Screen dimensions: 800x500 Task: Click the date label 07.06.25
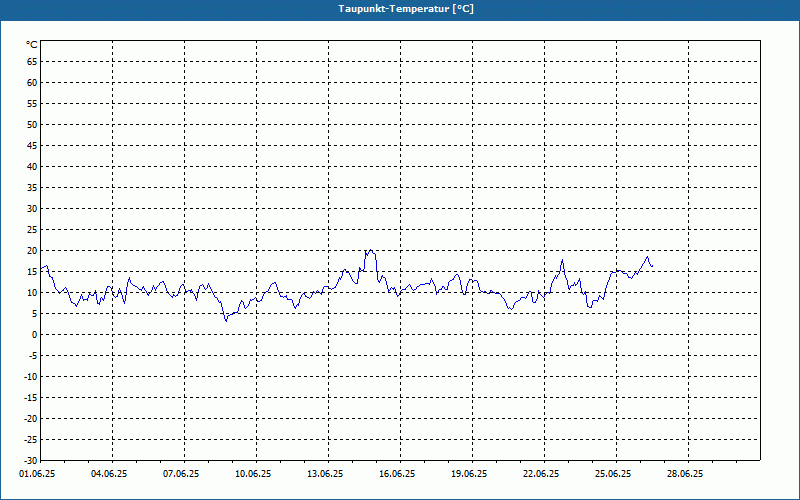[181, 474]
